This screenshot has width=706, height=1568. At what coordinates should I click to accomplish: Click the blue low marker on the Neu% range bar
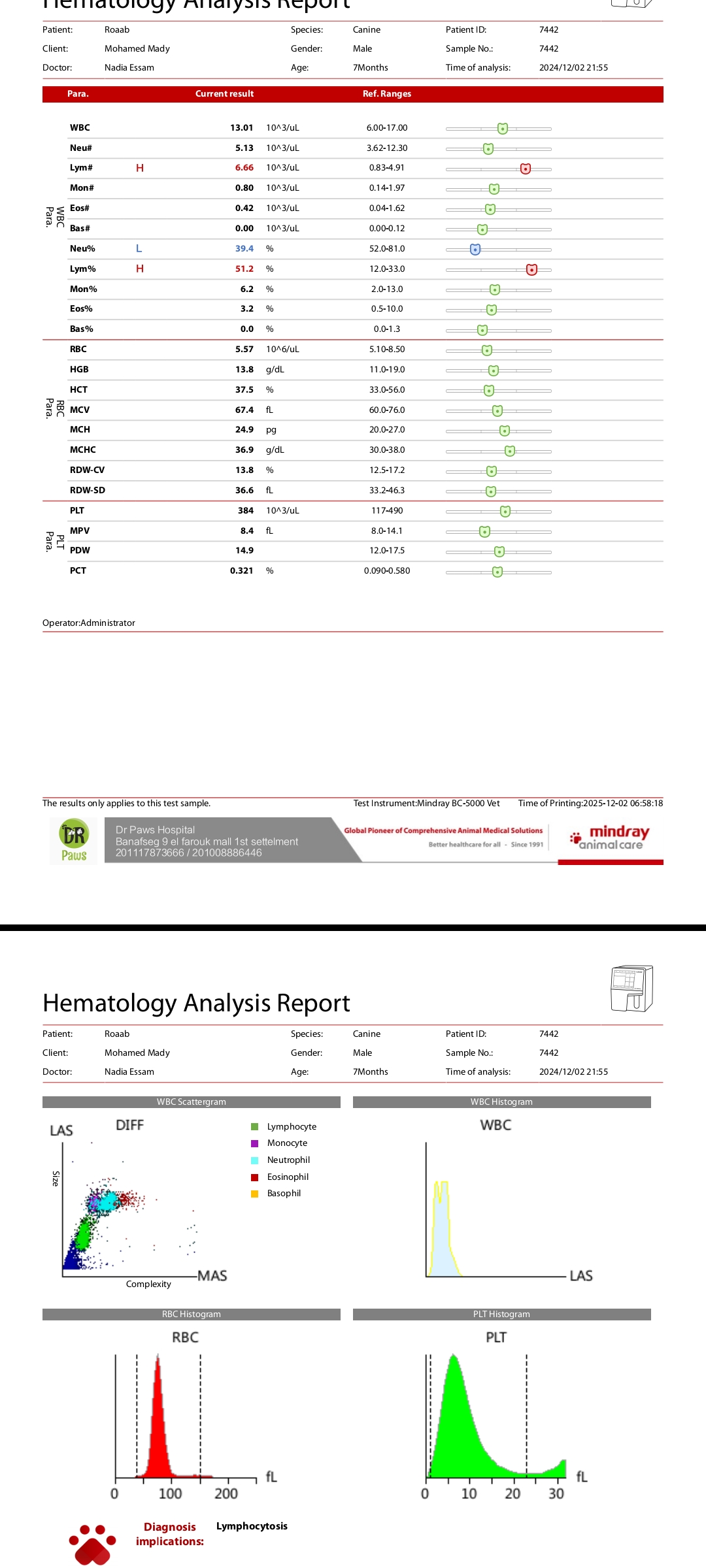pos(475,249)
